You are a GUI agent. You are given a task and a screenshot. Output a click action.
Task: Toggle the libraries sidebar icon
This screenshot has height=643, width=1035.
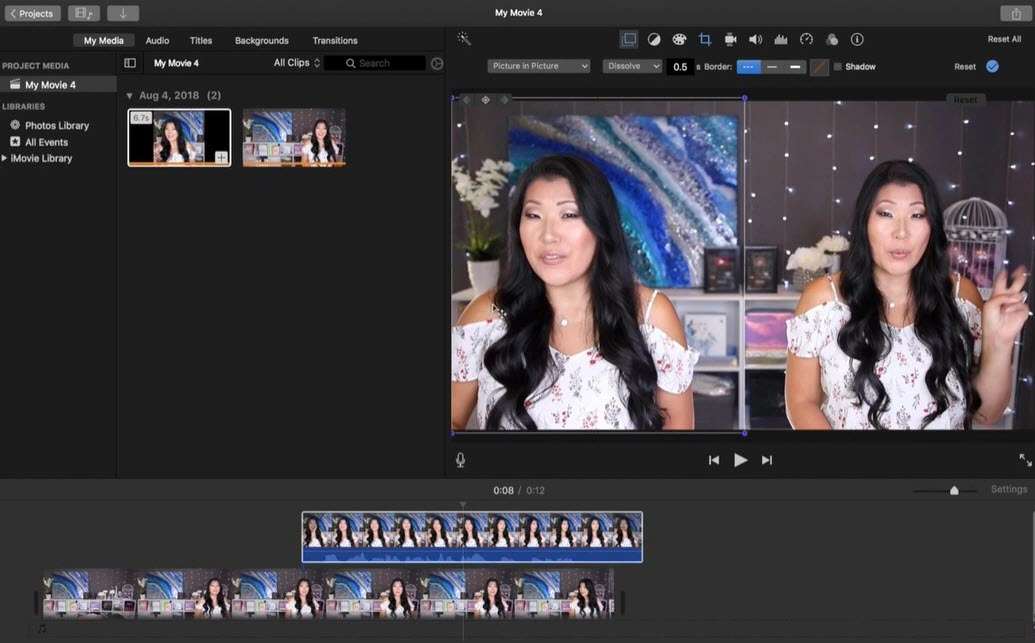click(x=130, y=63)
